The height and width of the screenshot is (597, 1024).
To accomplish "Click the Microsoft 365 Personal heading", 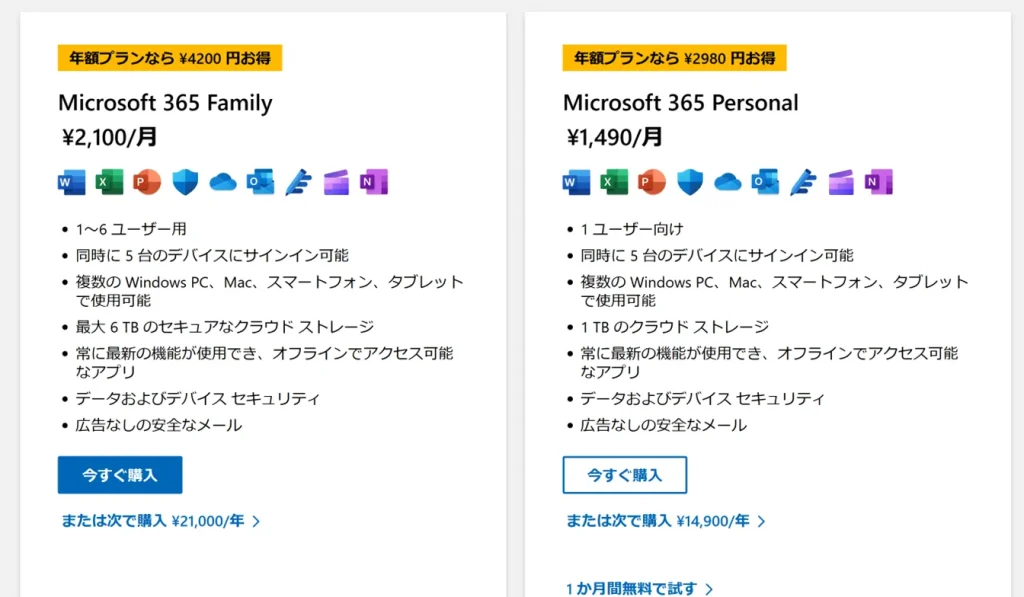I will tap(680, 103).
